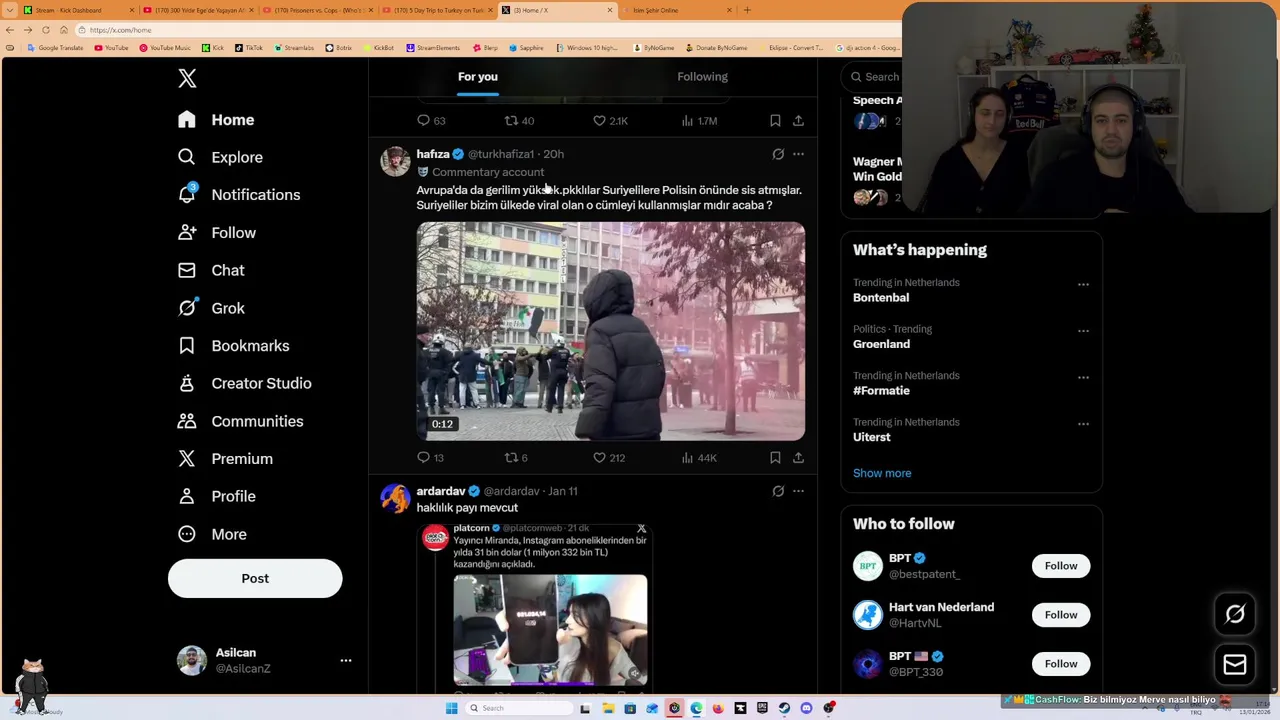Switch to the Following tab
Screen dimensions: 1280x720
(702, 77)
